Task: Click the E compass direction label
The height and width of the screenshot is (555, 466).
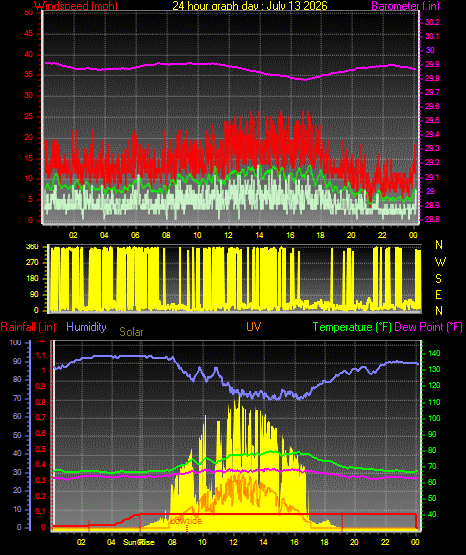Action: [x=438, y=295]
